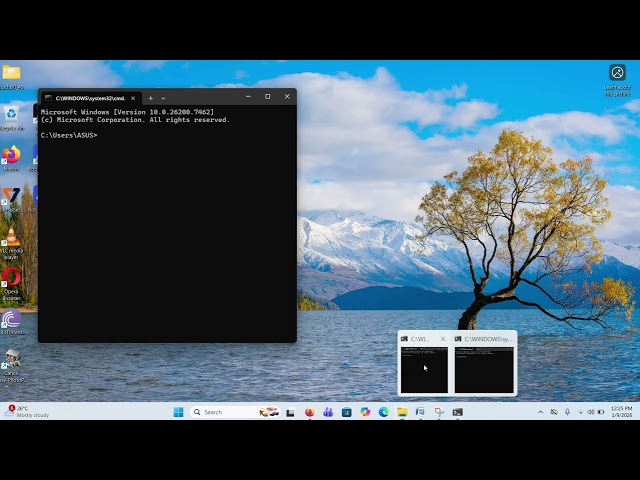Minimize the Terminal window
Screen dimensions: 640x480
(x=248, y=97)
